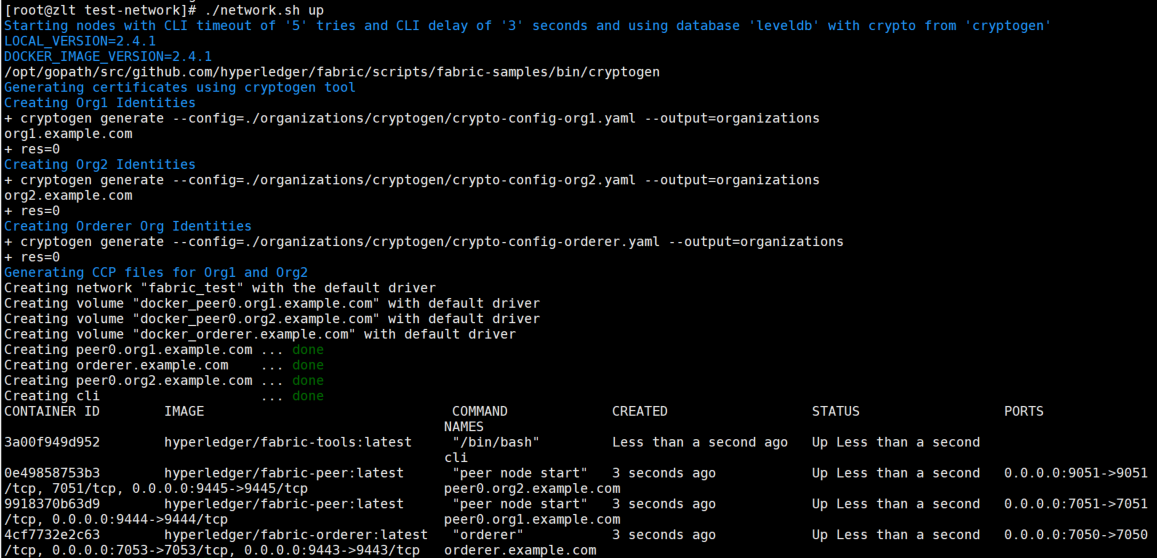Click the 'Creating Org1 Identities' line

(100, 103)
